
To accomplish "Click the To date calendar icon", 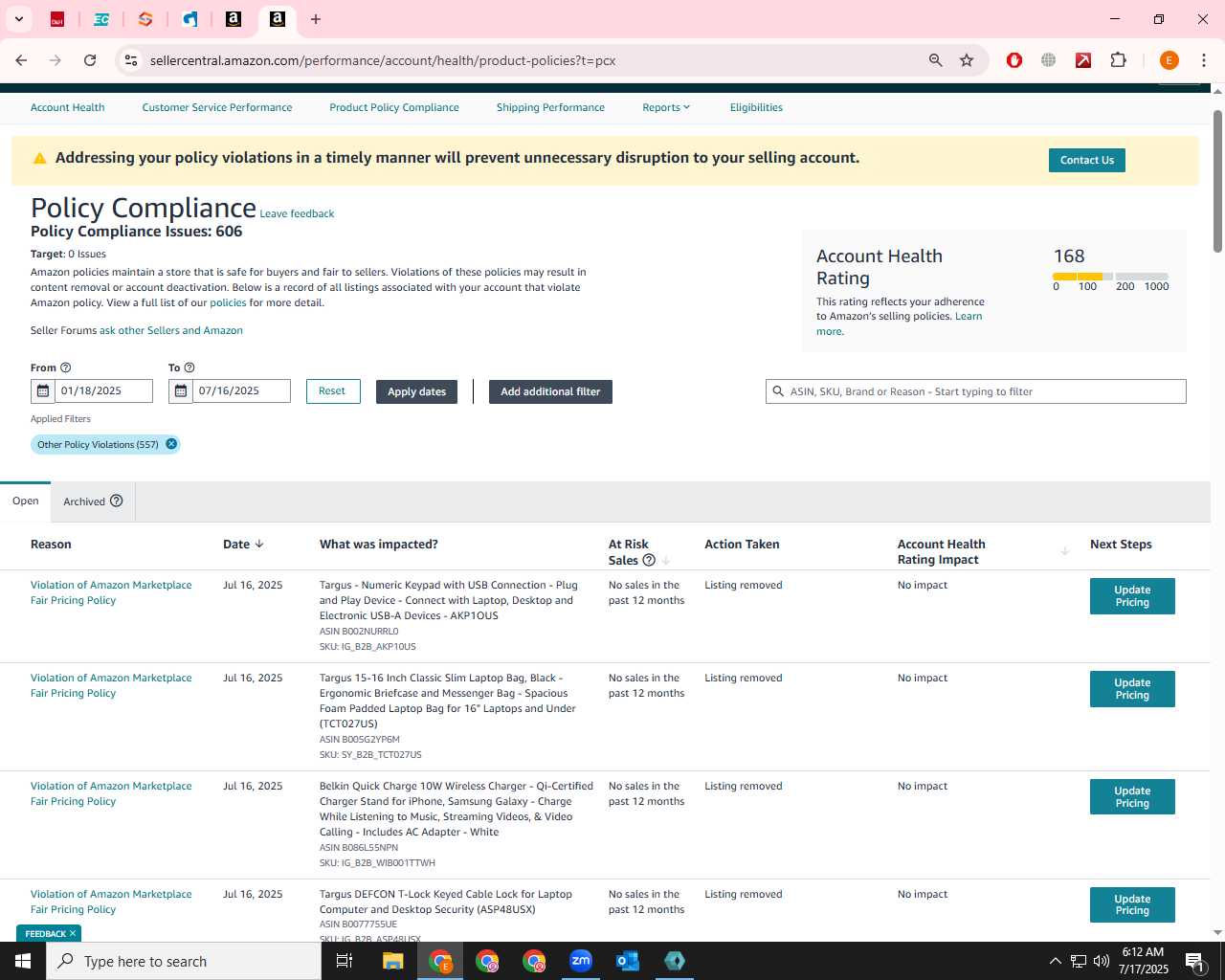I will [181, 391].
